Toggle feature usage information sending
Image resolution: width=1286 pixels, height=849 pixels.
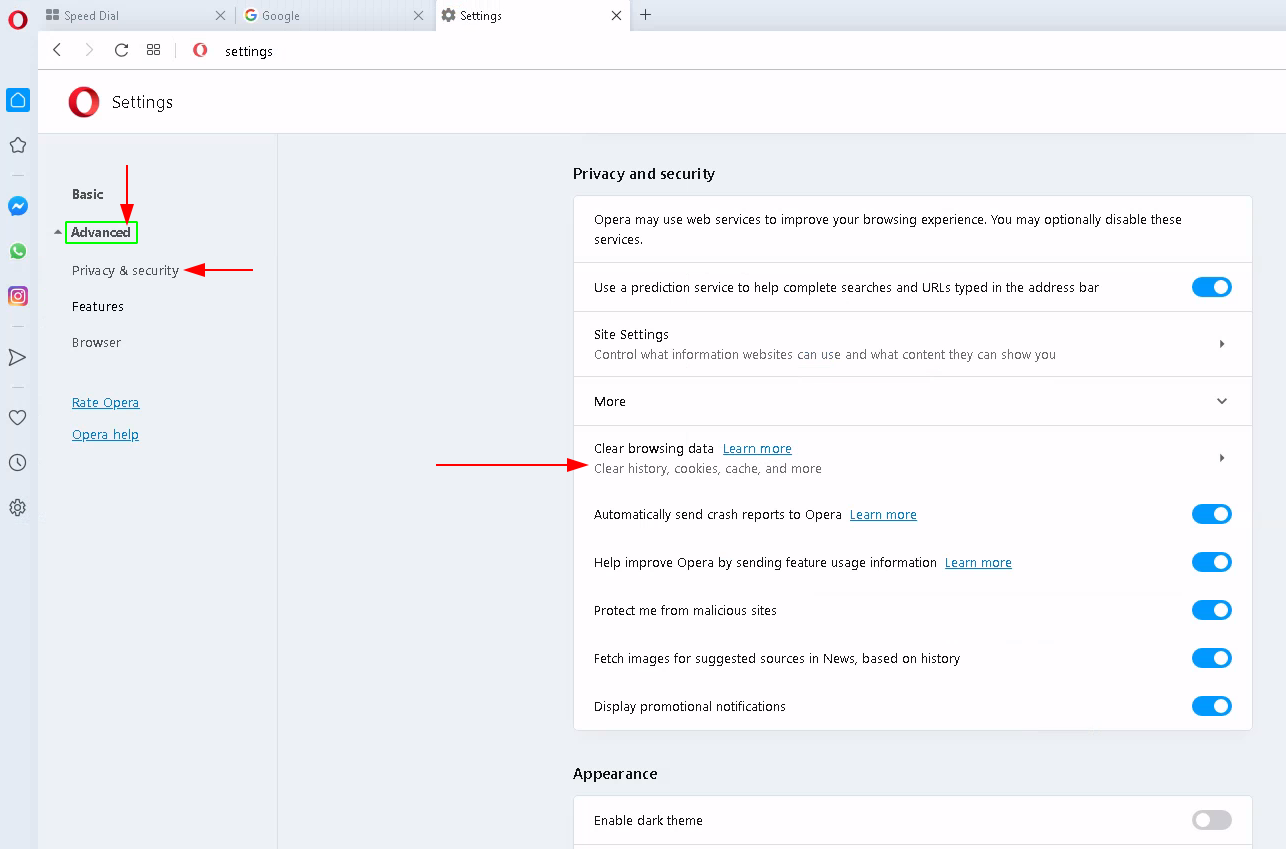click(1211, 562)
